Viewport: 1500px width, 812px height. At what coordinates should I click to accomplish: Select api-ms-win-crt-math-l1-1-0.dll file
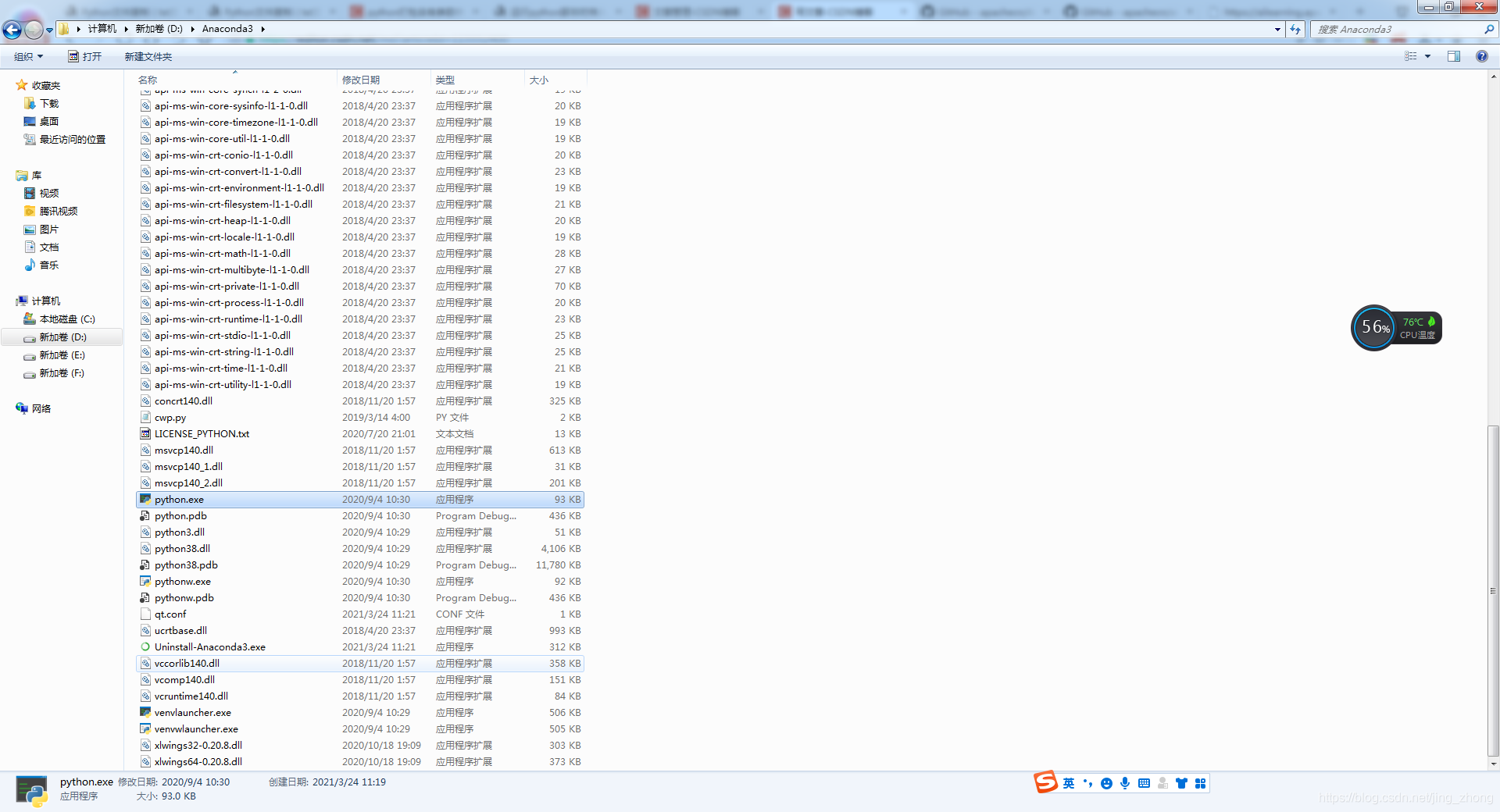tap(360, 253)
